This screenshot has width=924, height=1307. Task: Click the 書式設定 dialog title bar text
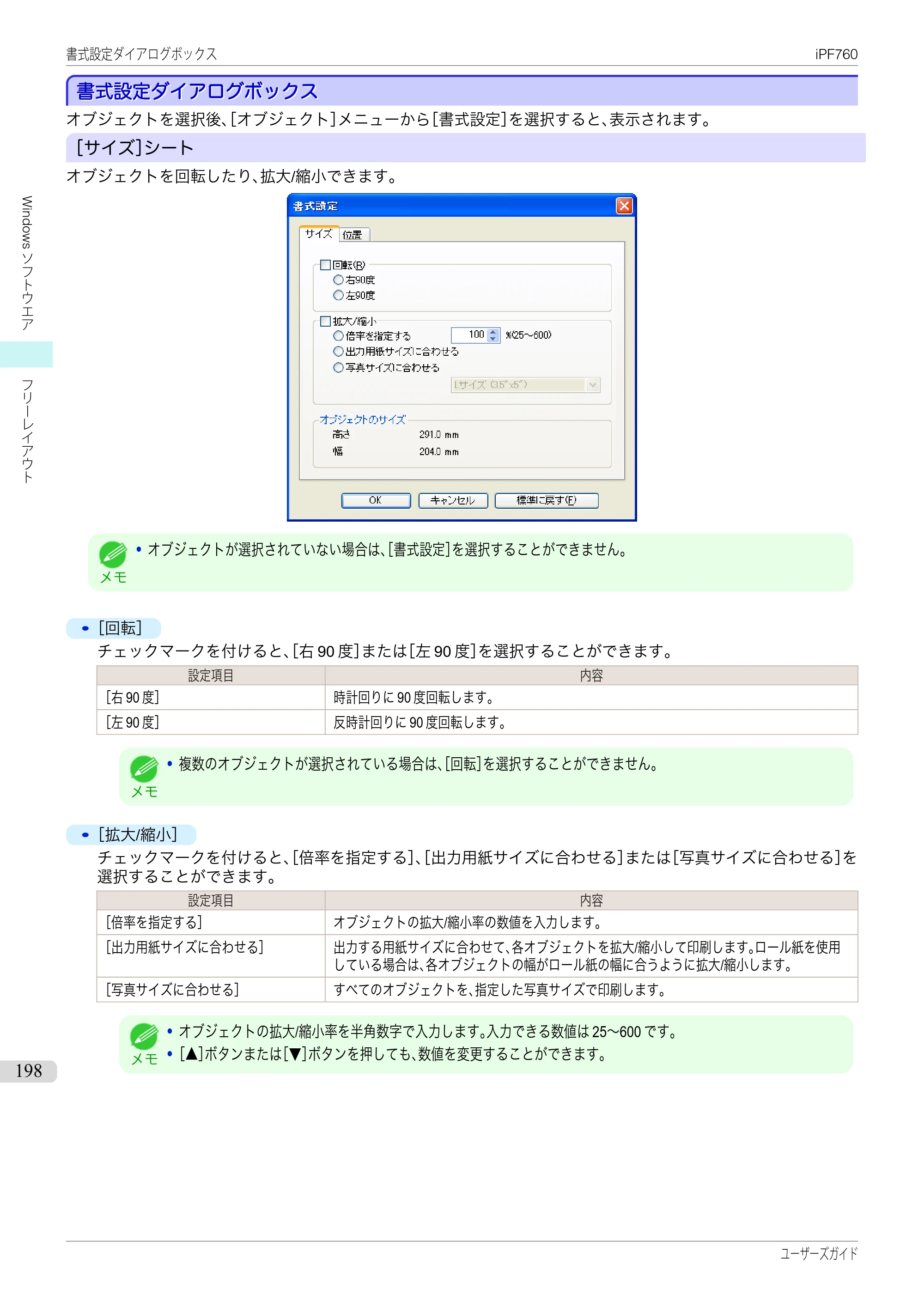pyautogui.click(x=316, y=206)
